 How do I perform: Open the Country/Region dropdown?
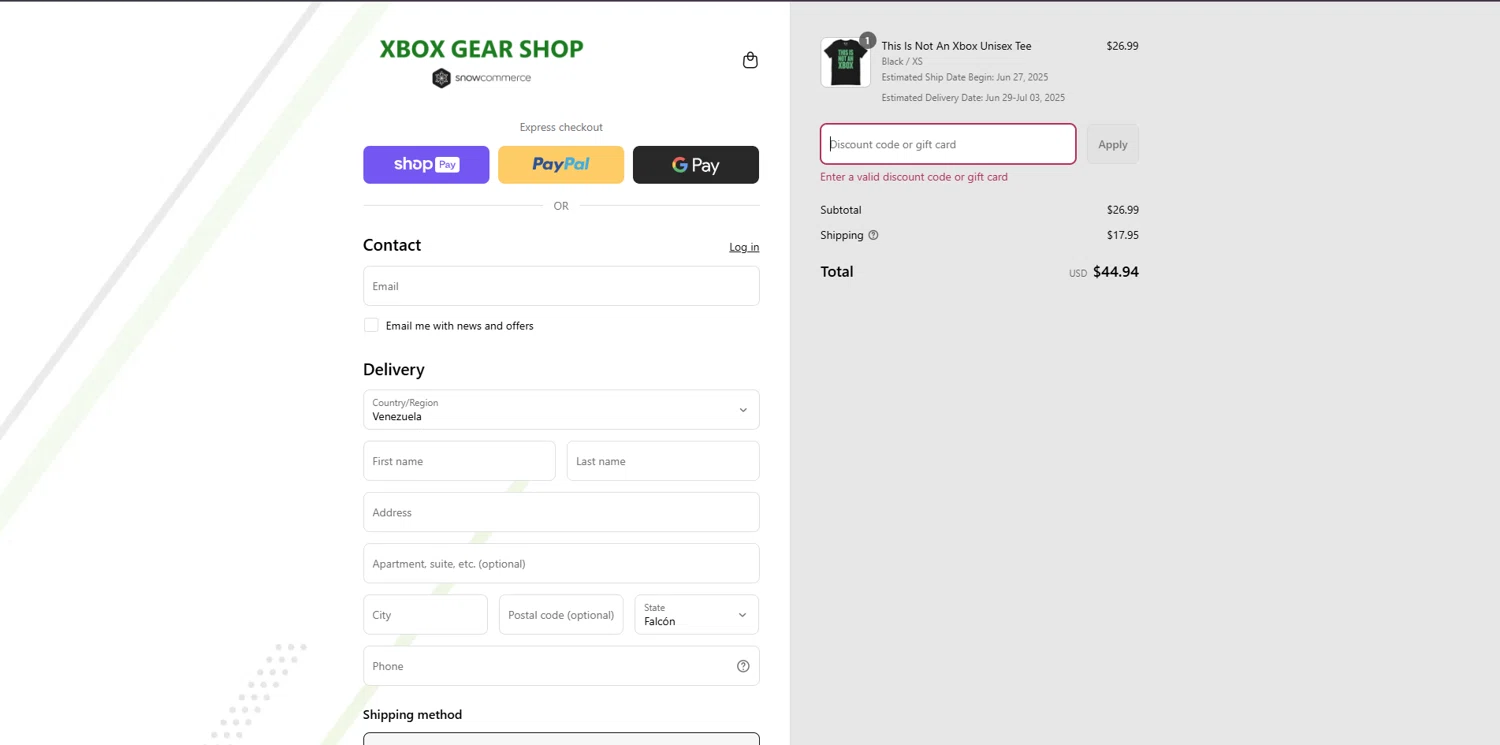pos(561,410)
